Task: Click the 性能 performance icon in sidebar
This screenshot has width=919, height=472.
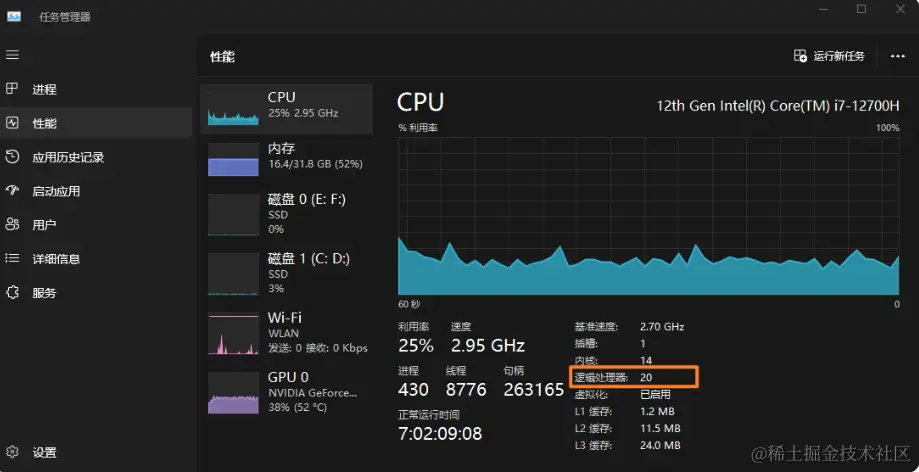Action: point(12,123)
